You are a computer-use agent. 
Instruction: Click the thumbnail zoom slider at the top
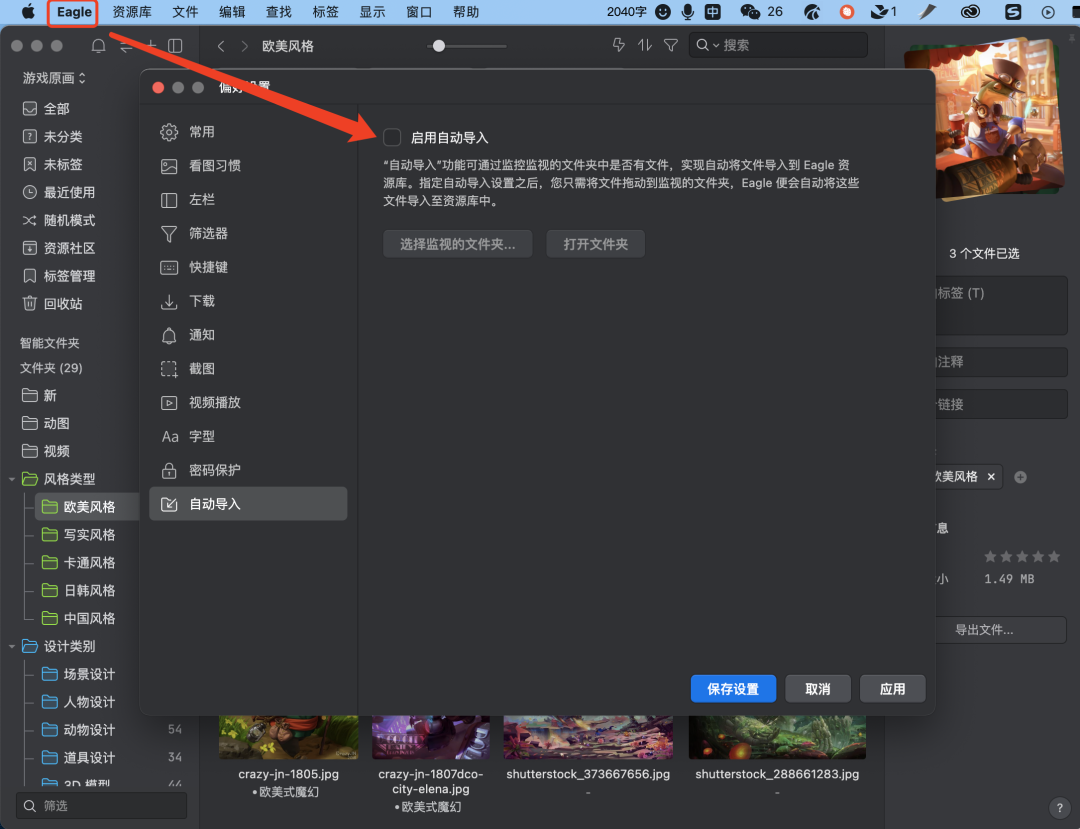pos(438,45)
